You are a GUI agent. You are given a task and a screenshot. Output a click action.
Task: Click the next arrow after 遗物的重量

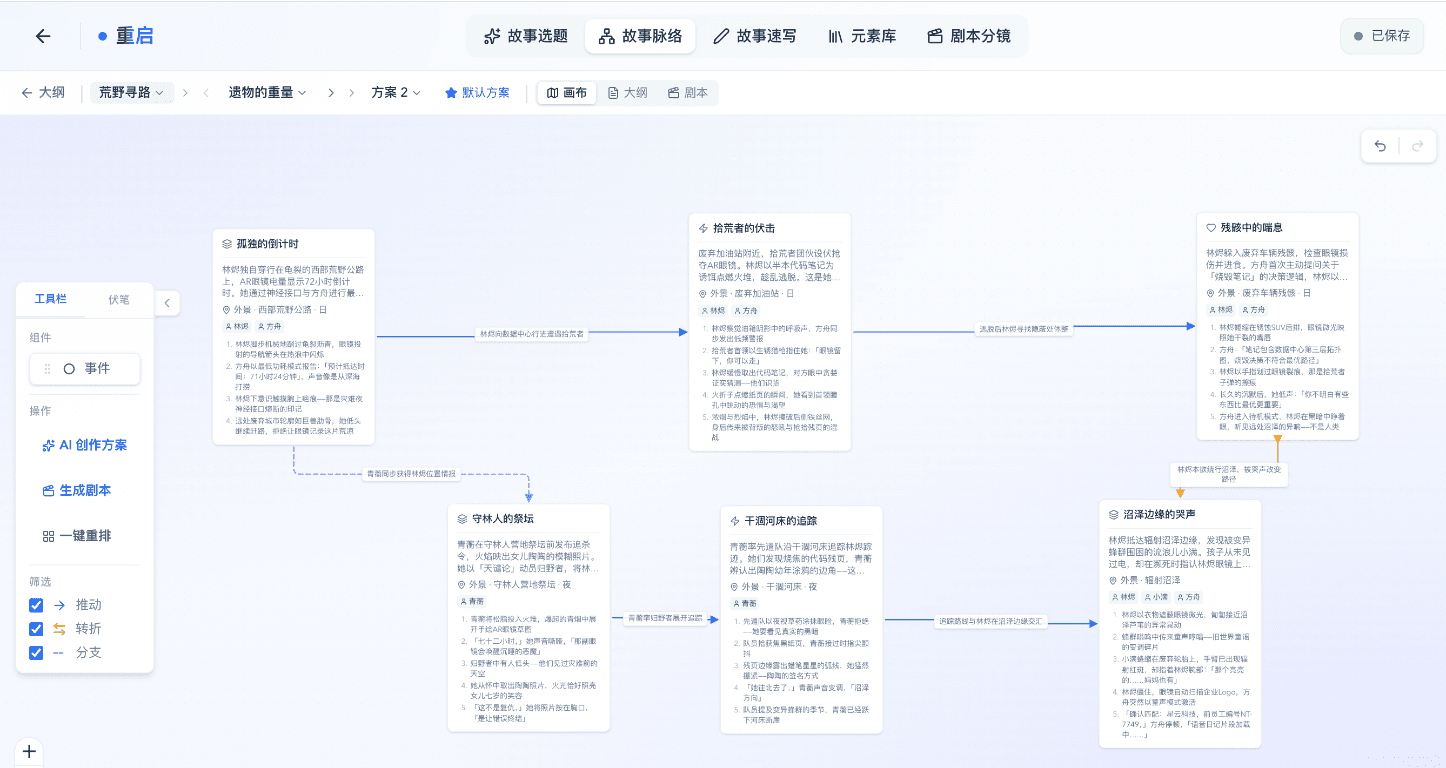(x=331, y=93)
